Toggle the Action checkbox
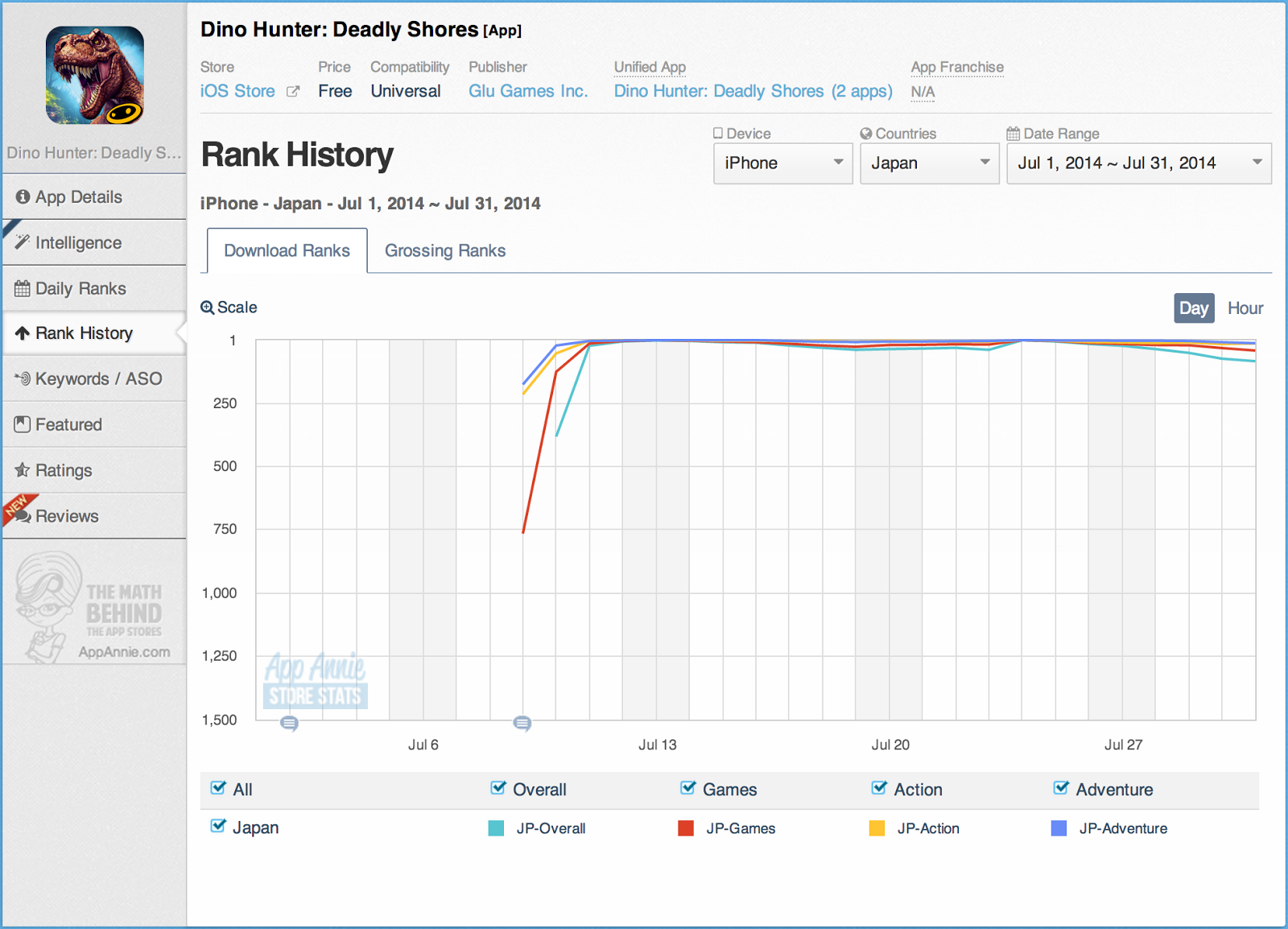This screenshot has width=1288, height=929. tap(879, 788)
